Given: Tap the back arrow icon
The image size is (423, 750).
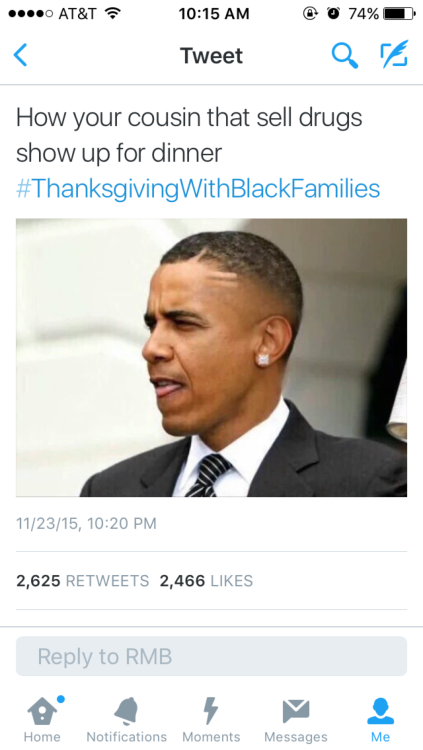Looking at the screenshot, I should pos(21,55).
